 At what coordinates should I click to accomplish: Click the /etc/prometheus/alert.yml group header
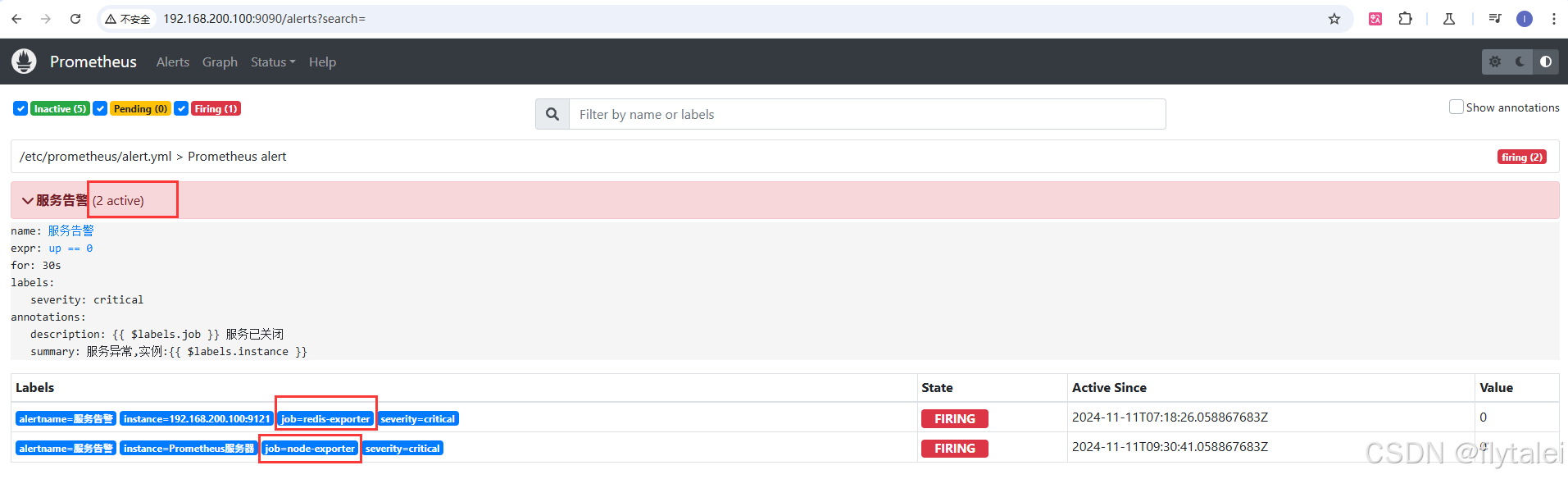[785, 157]
